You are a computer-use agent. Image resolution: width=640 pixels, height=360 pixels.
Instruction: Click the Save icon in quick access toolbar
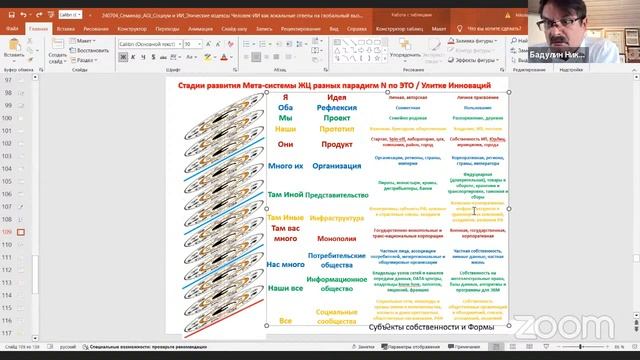11,15
